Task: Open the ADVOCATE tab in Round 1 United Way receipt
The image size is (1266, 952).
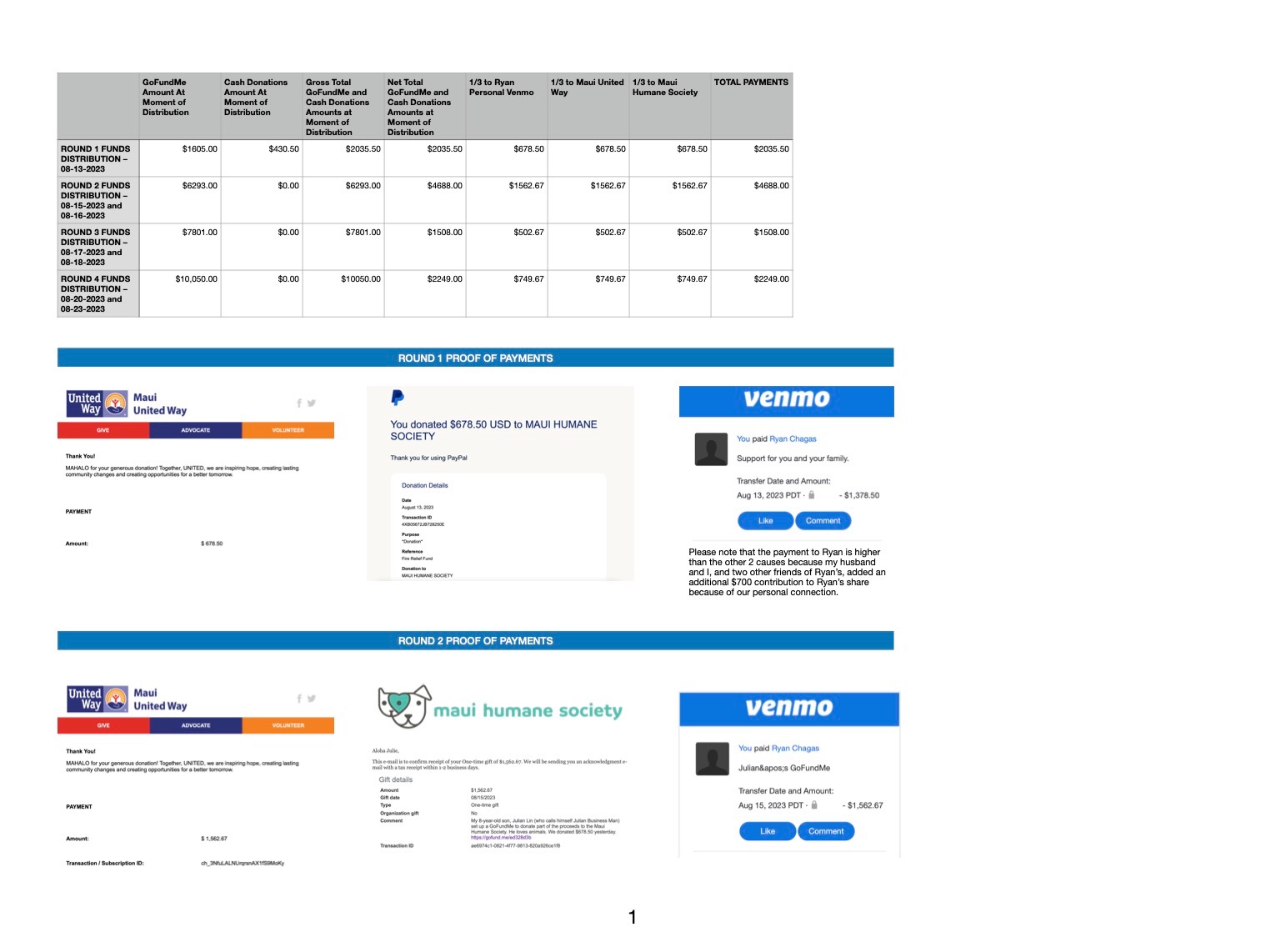Action: 196,430
